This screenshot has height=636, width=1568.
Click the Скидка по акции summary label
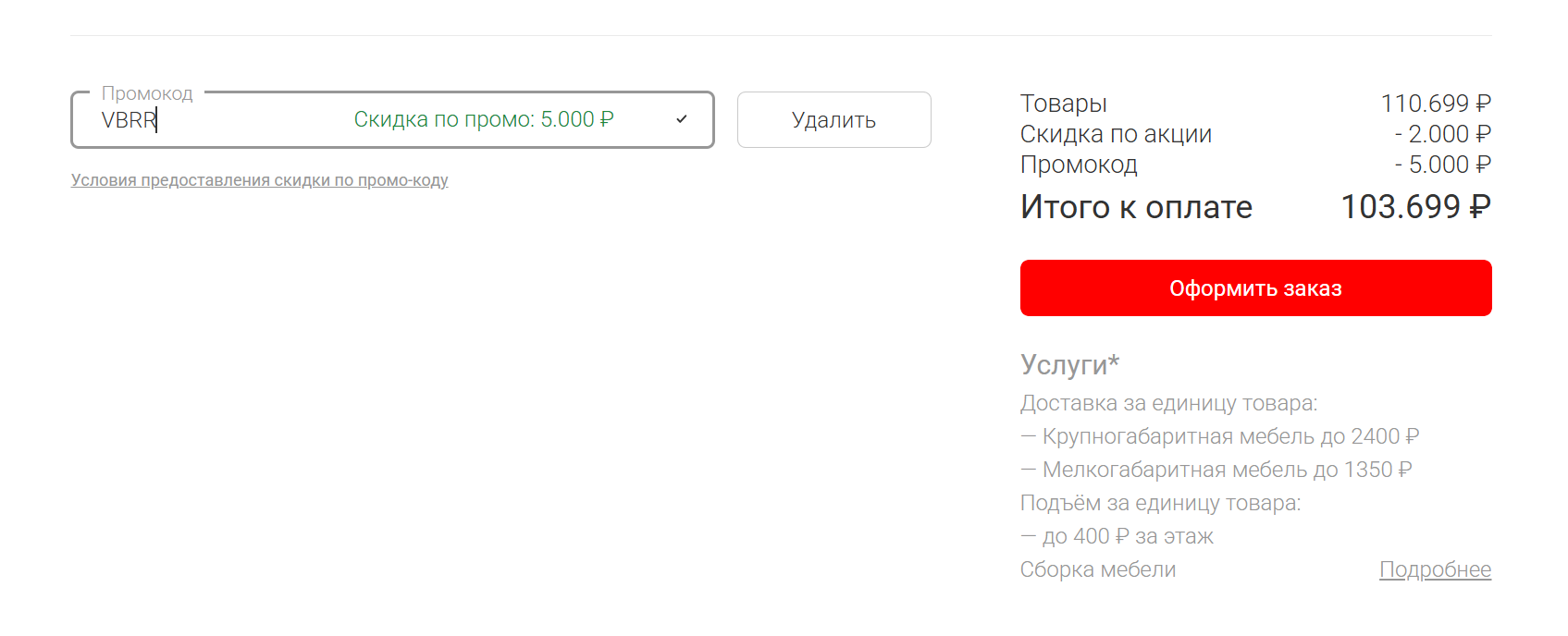tap(1116, 134)
